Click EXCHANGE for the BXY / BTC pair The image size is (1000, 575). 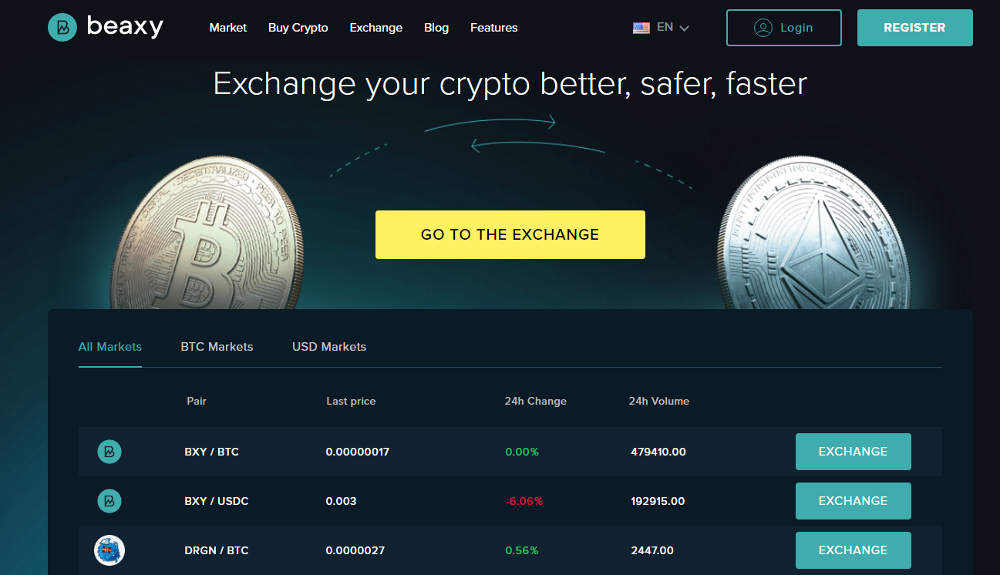853,451
